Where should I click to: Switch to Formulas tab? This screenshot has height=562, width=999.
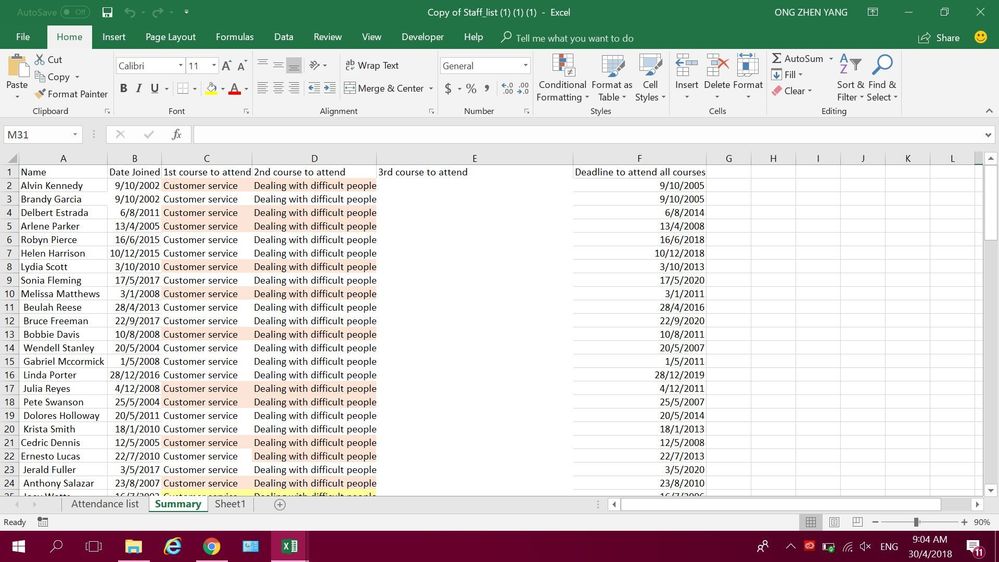(234, 37)
